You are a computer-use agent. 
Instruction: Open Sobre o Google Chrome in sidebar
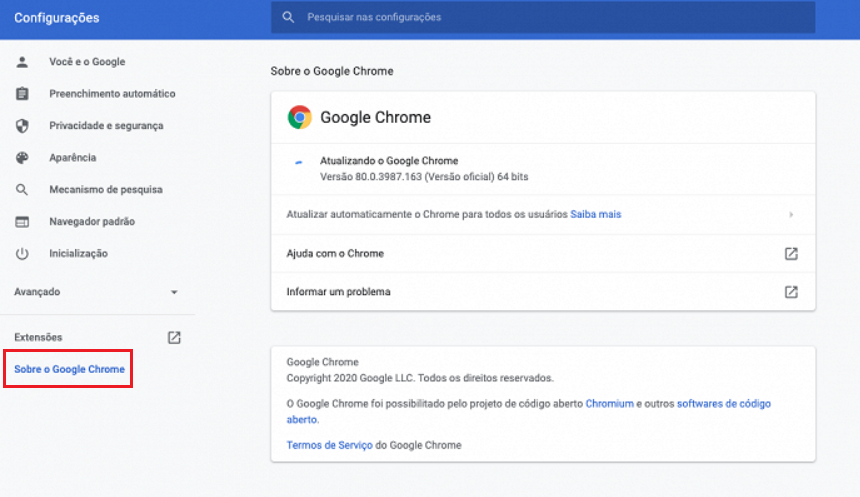(x=69, y=370)
